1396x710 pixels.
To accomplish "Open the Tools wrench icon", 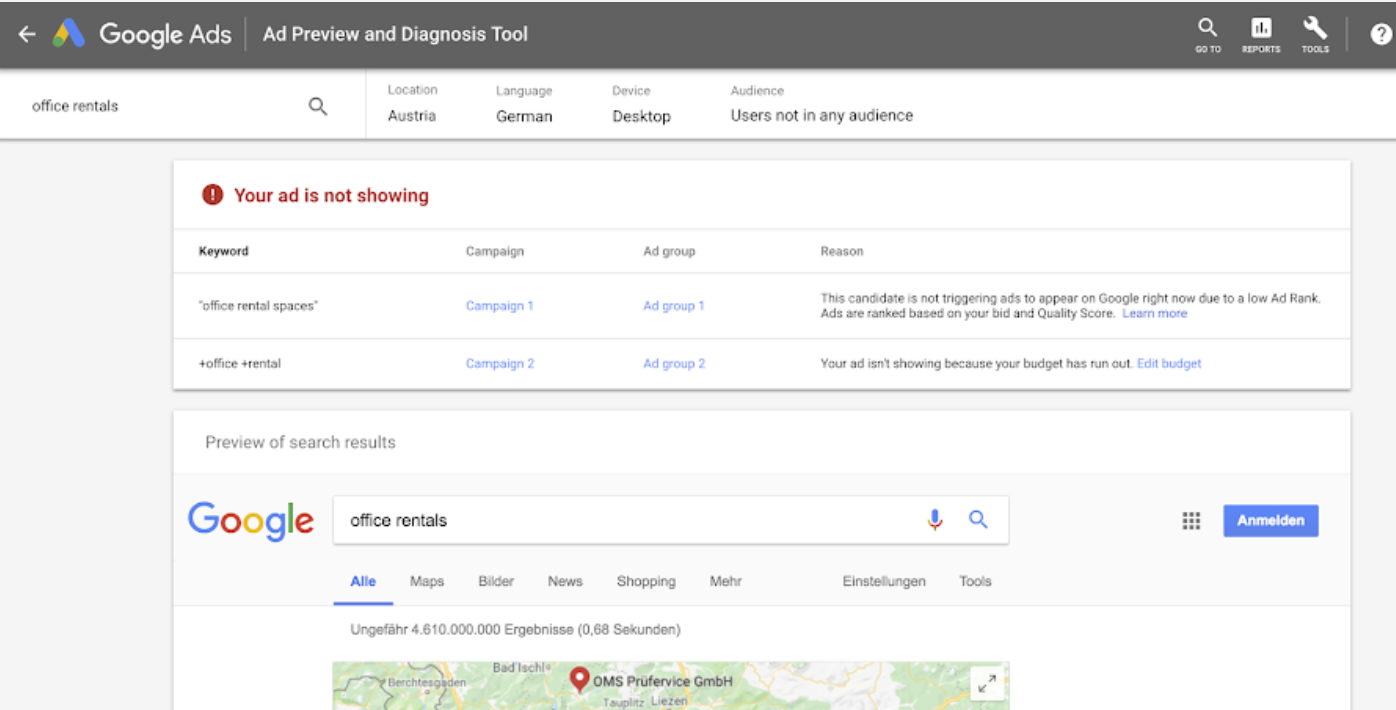I will [x=1315, y=34].
